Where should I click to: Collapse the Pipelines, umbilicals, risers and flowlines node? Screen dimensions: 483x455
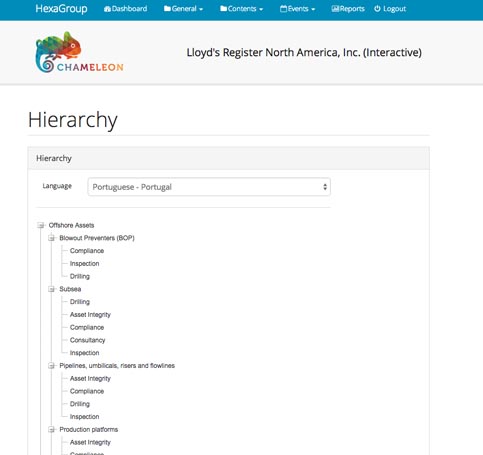point(51,366)
